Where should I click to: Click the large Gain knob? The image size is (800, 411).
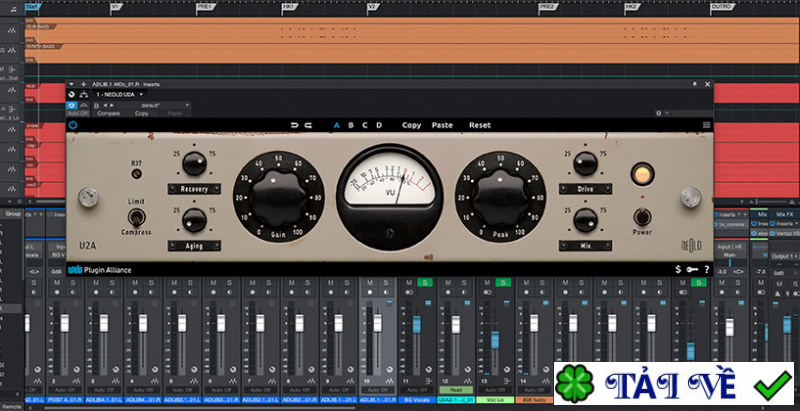271,197
